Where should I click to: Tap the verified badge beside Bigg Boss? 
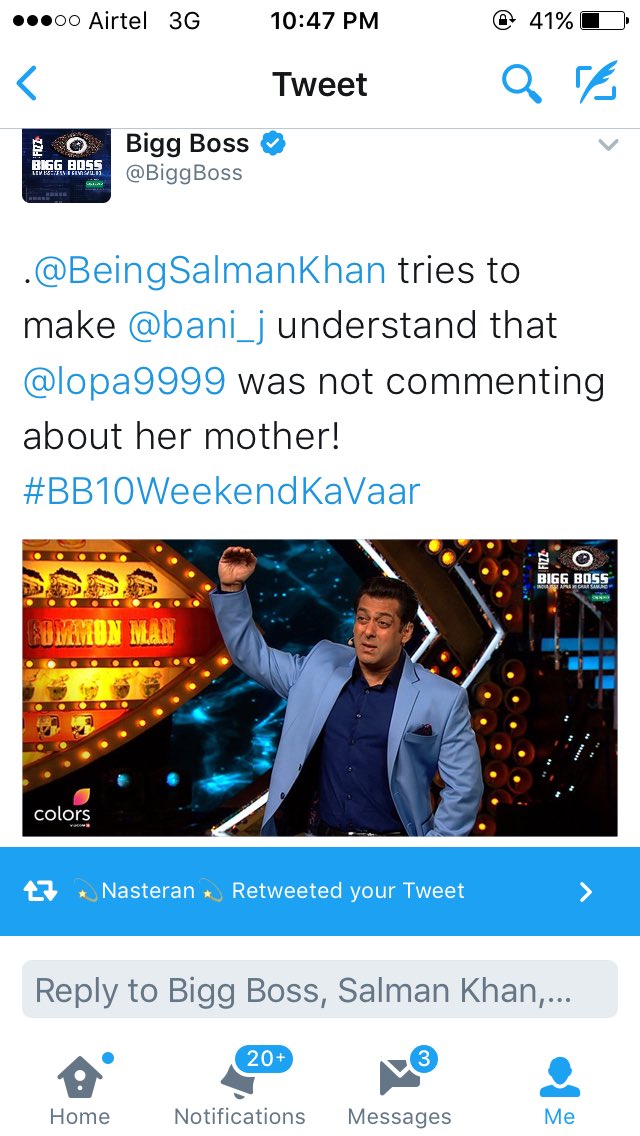point(273,143)
